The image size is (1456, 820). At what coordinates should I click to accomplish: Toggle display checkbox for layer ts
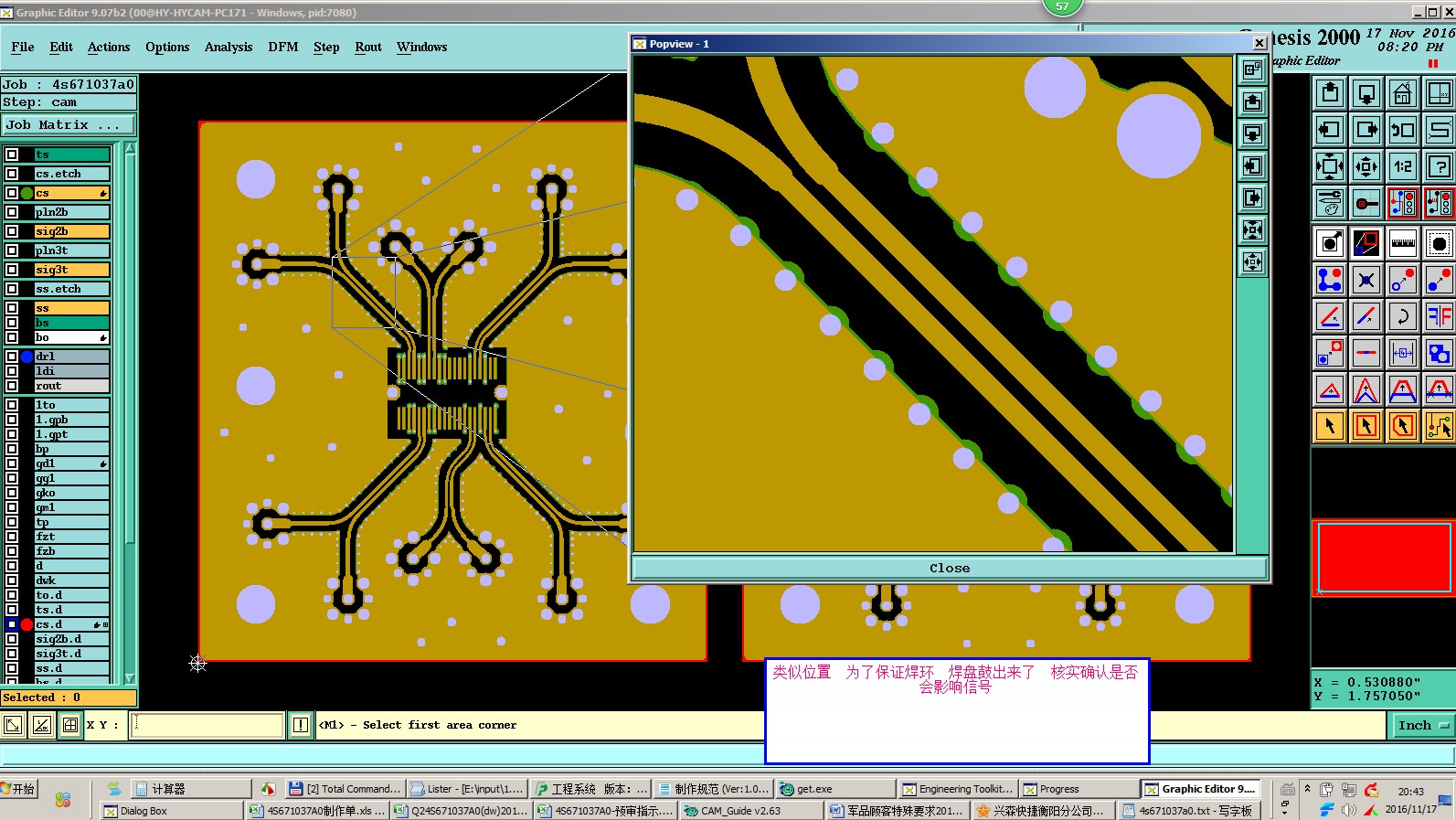click(x=12, y=154)
